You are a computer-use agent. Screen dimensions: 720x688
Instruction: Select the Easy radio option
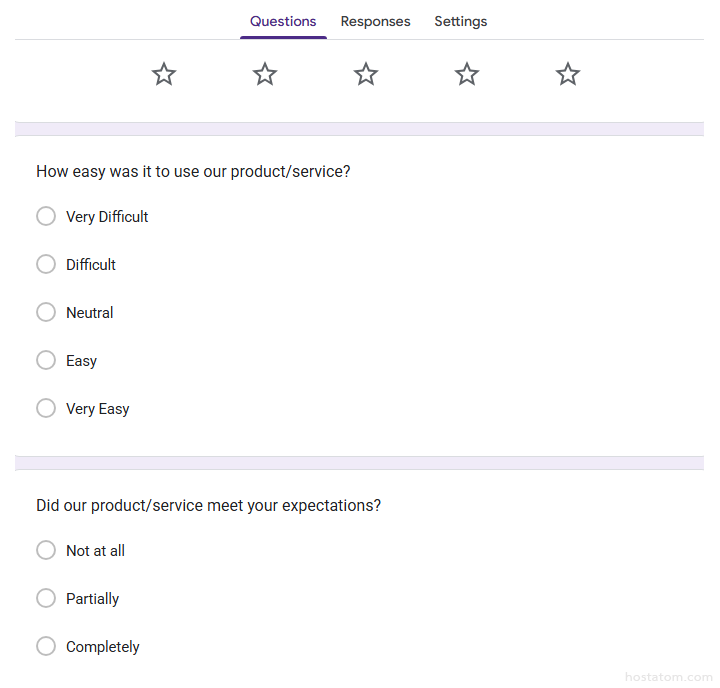click(46, 360)
